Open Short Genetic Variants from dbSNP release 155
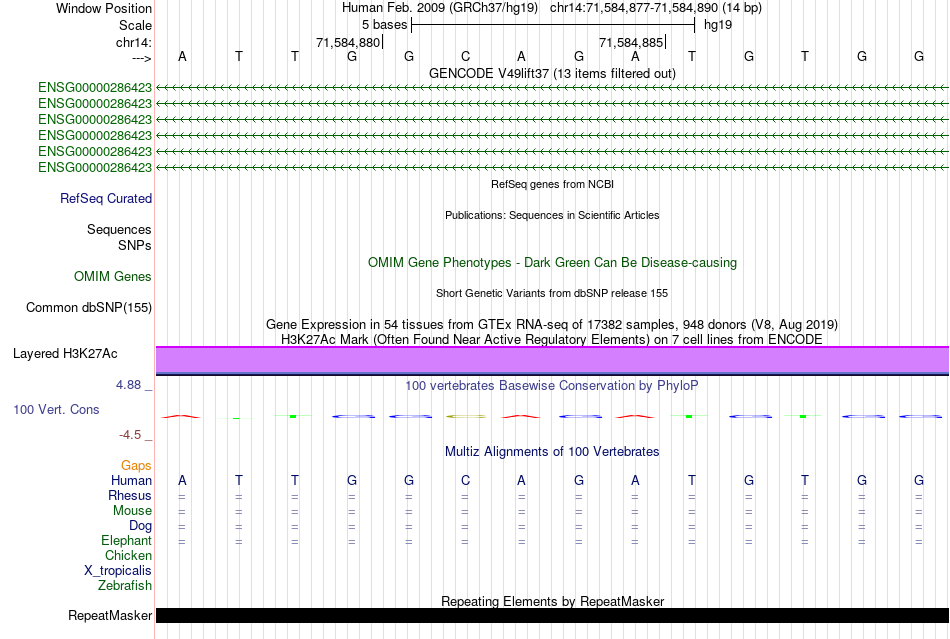950x639 pixels. [x=552, y=293]
